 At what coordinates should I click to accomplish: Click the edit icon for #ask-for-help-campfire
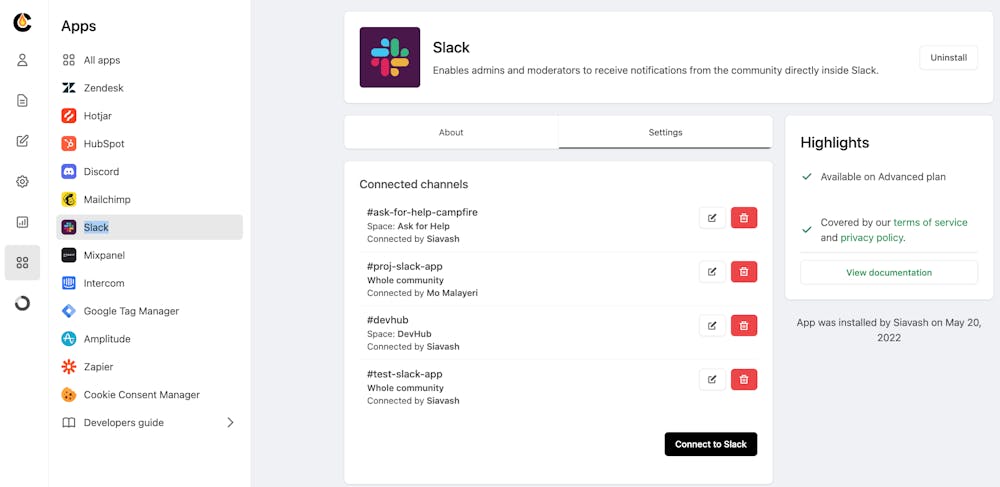[x=712, y=218]
